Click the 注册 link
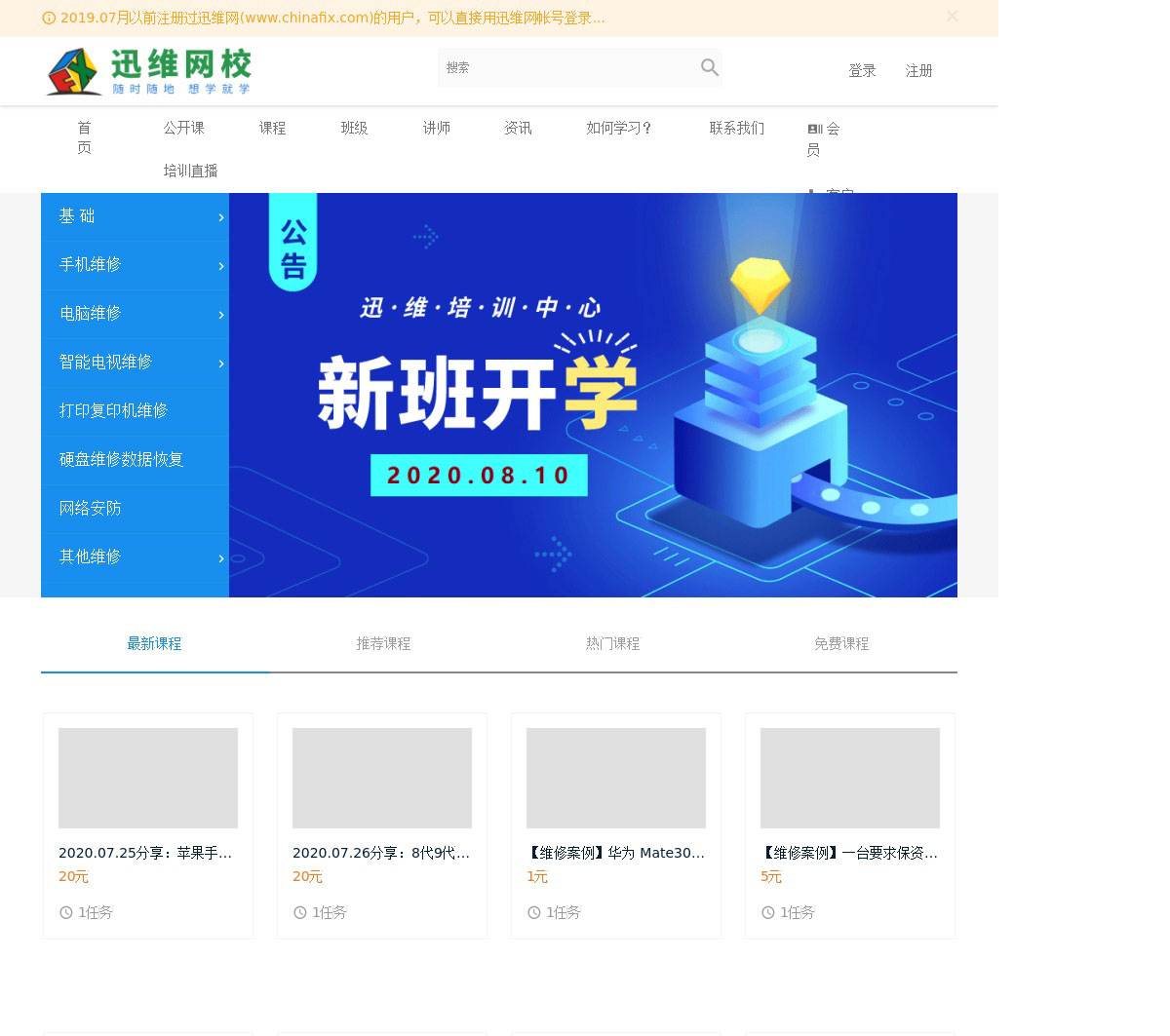Viewport: 1170px width, 1036px height. 919,70
